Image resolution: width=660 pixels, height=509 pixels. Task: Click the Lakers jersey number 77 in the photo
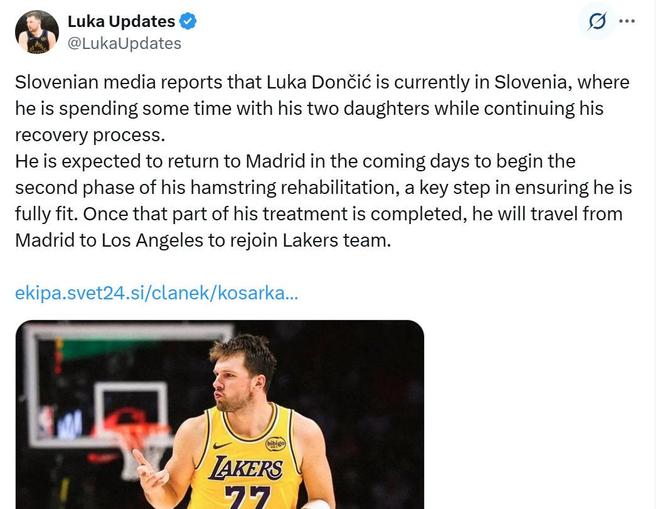point(248,497)
